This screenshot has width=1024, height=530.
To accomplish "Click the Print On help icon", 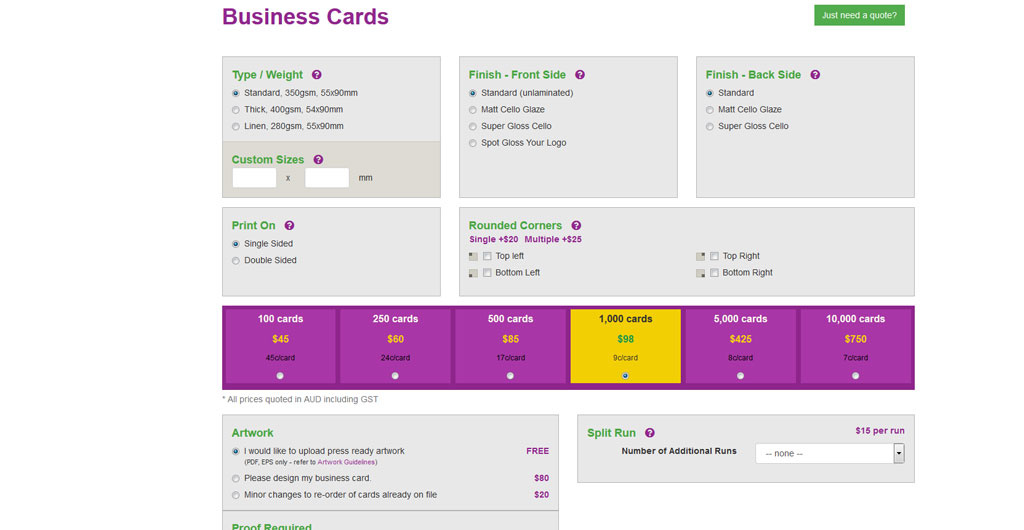I will tap(289, 226).
